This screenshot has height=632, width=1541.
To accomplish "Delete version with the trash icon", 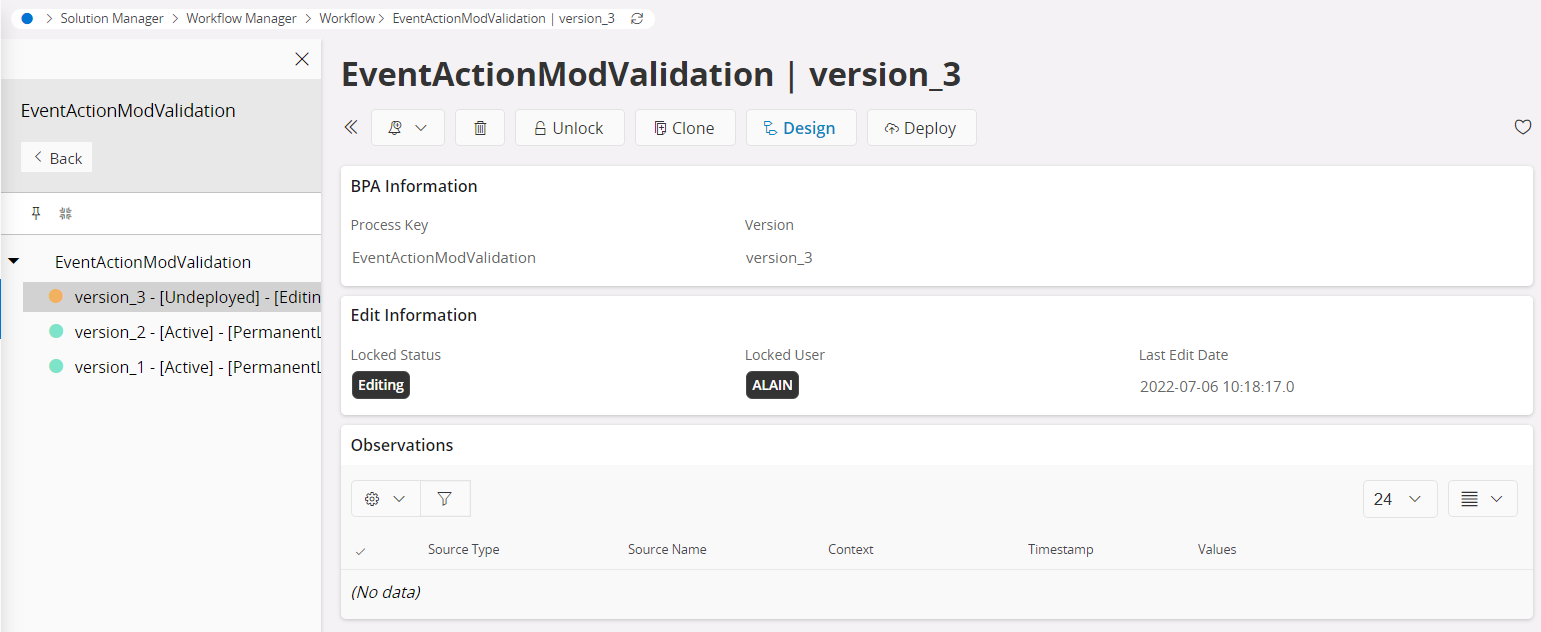I will [x=480, y=128].
